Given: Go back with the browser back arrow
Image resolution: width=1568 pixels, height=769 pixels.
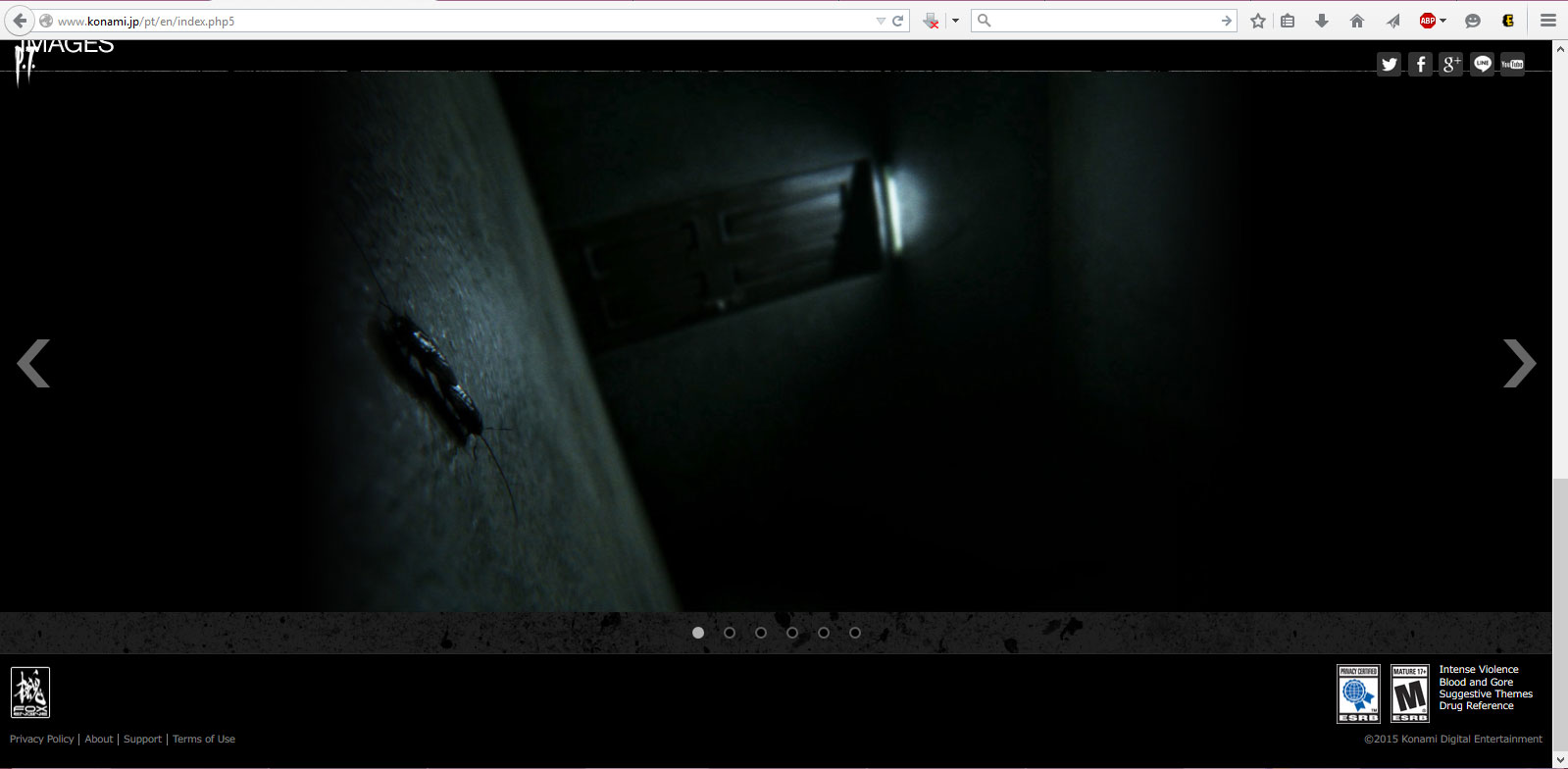Looking at the screenshot, I should click(20, 21).
